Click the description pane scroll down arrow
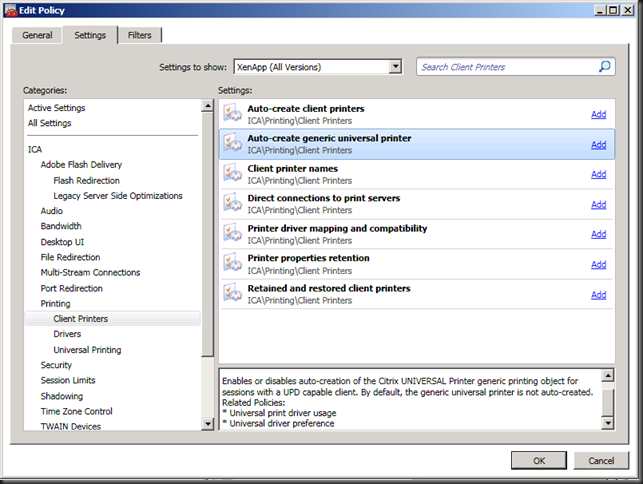Viewport: 643px width, 484px height. point(608,422)
